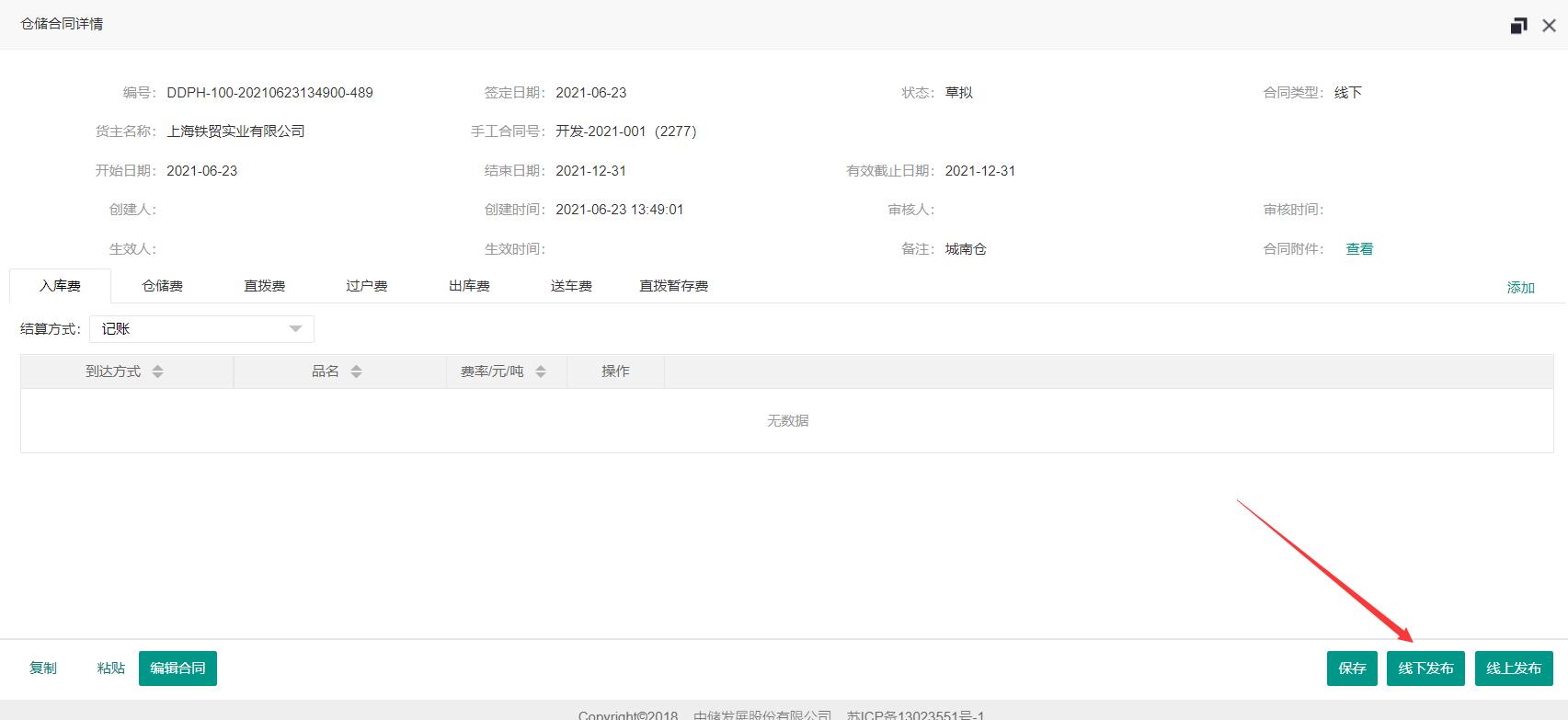This screenshot has height=720, width=1568.
Task: Switch to the 直拨暂存费 tab
Action: click(673, 286)
